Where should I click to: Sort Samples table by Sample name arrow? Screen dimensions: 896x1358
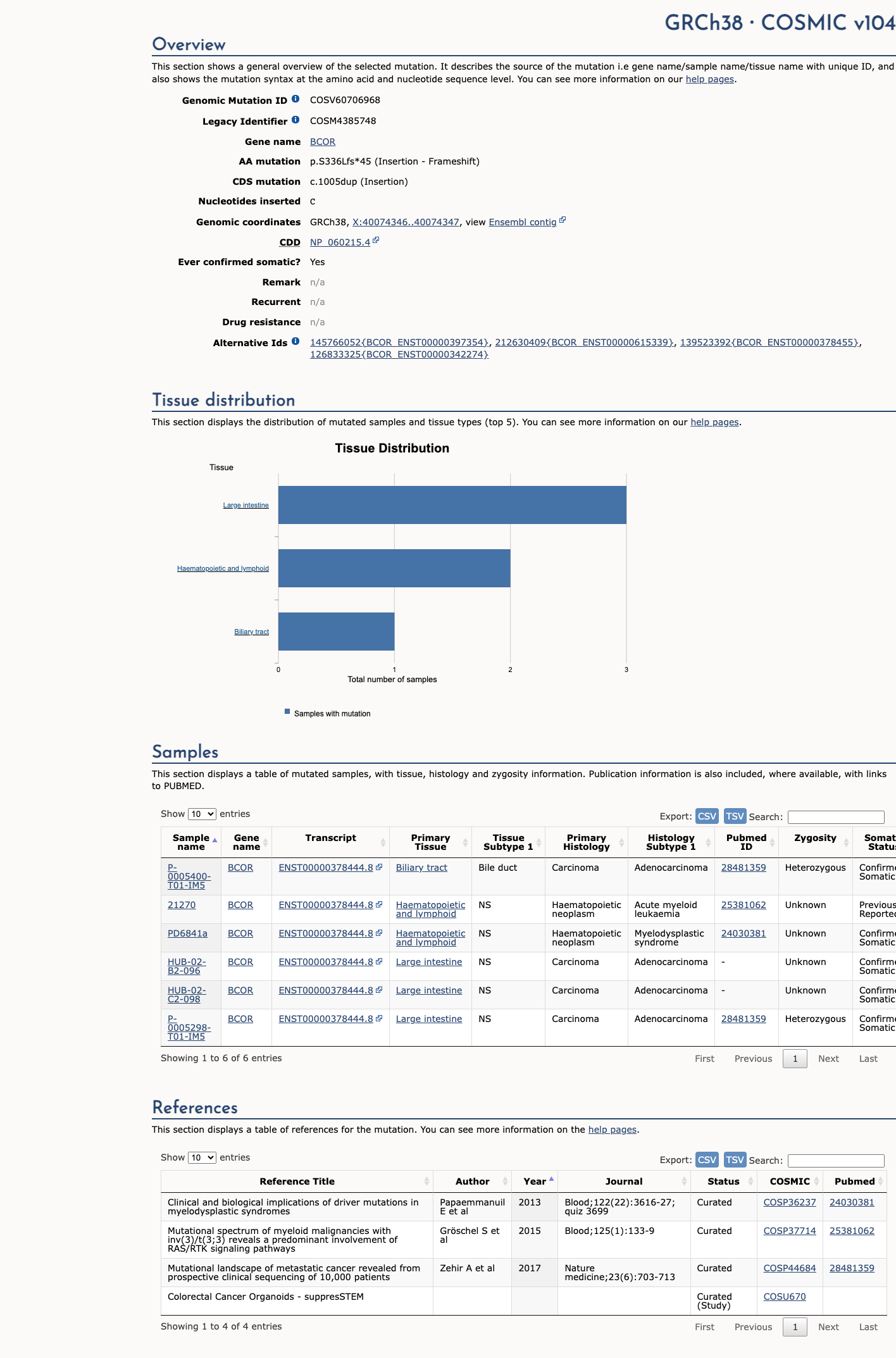tap(215, 840)
